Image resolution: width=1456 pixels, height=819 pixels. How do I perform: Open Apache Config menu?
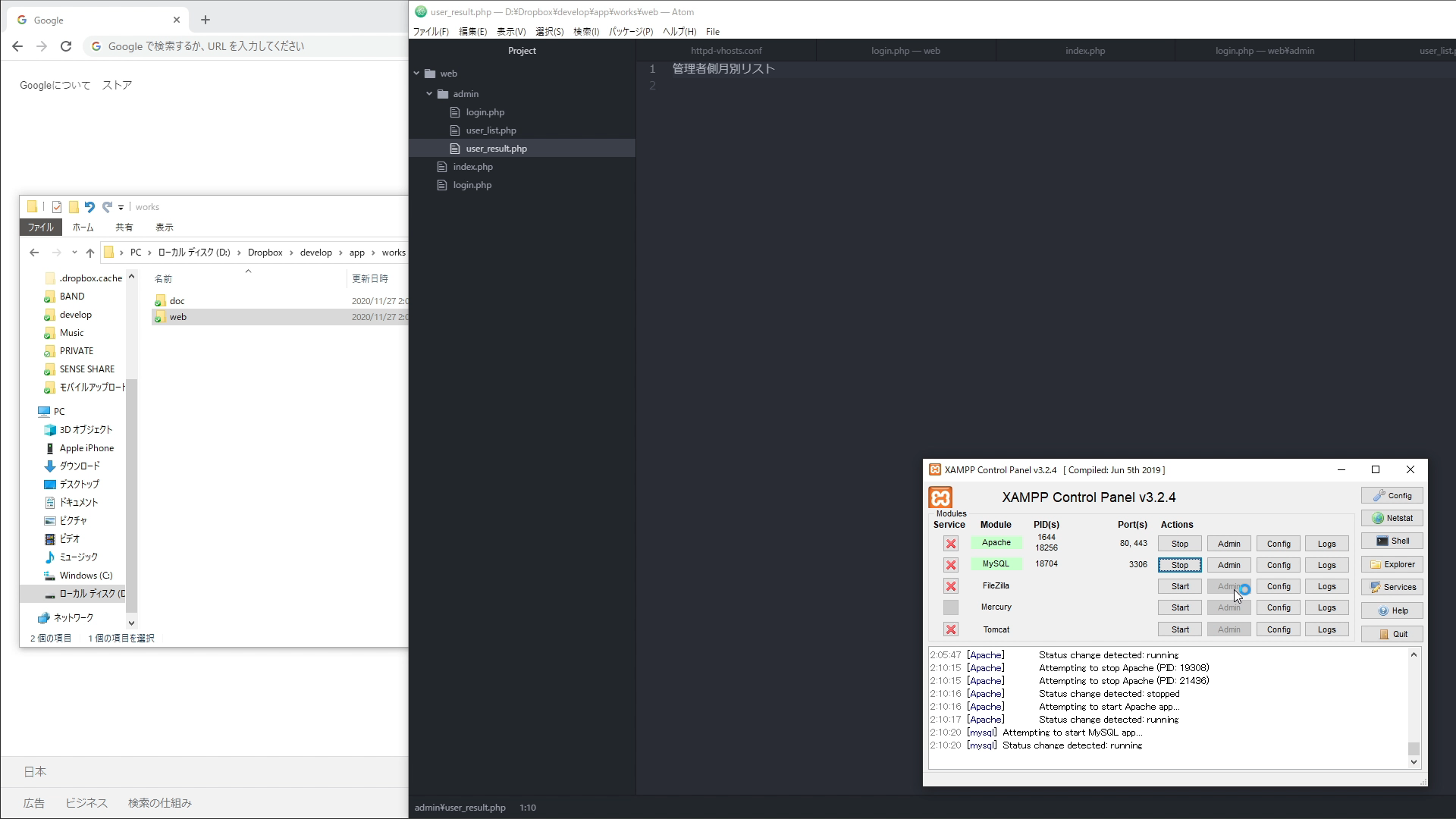click(x=1279, y=544)
